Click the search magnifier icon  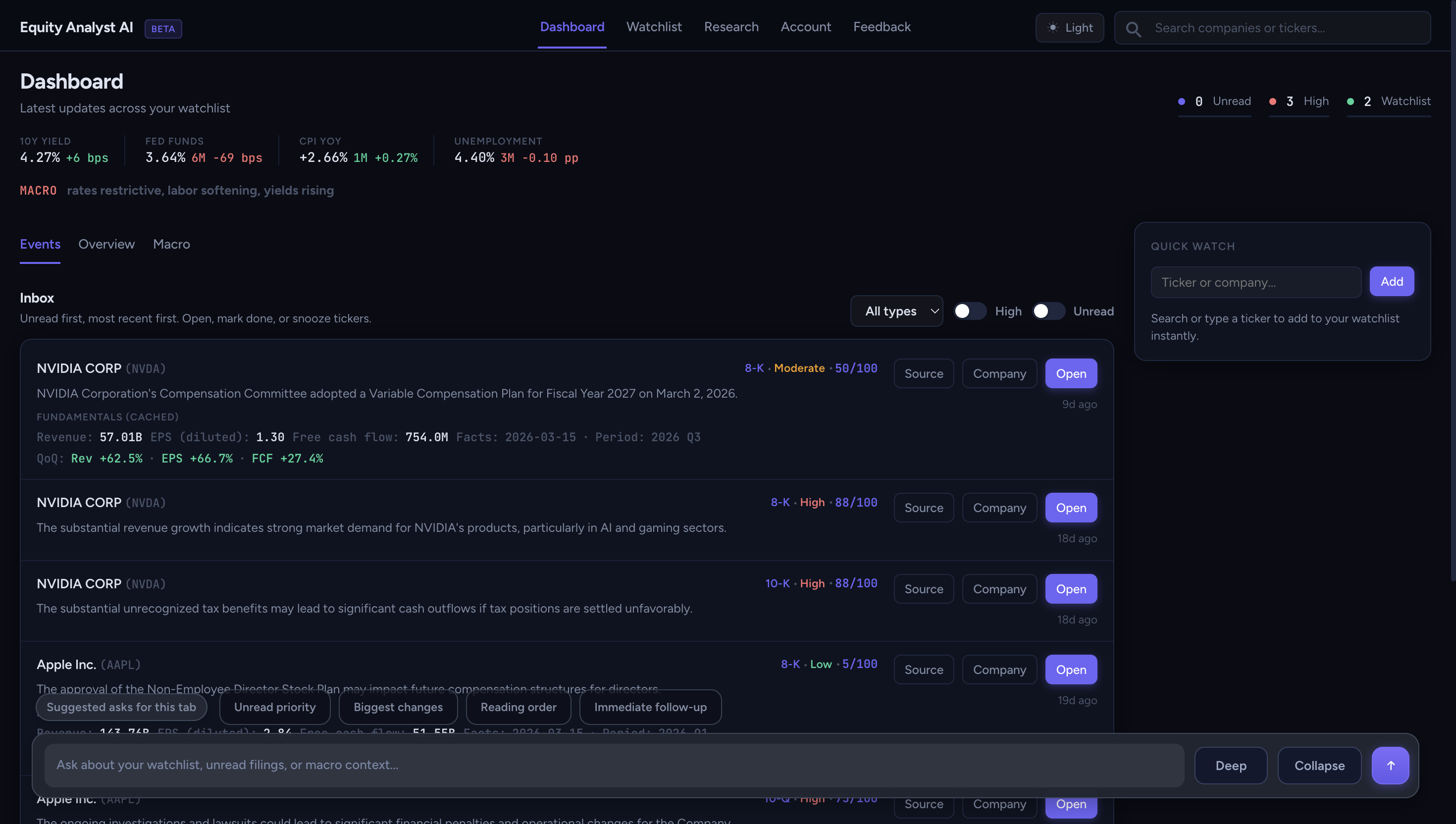click(1134, 28)
